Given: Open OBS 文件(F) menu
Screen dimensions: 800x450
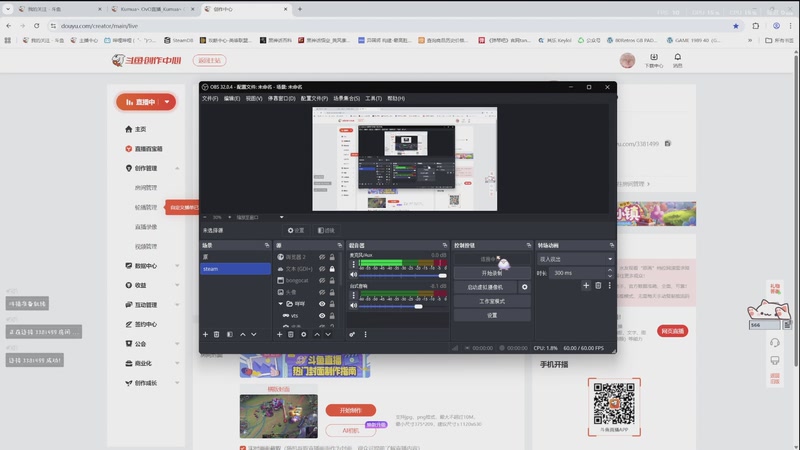Looking at the screenshot, I should (210, 98).
